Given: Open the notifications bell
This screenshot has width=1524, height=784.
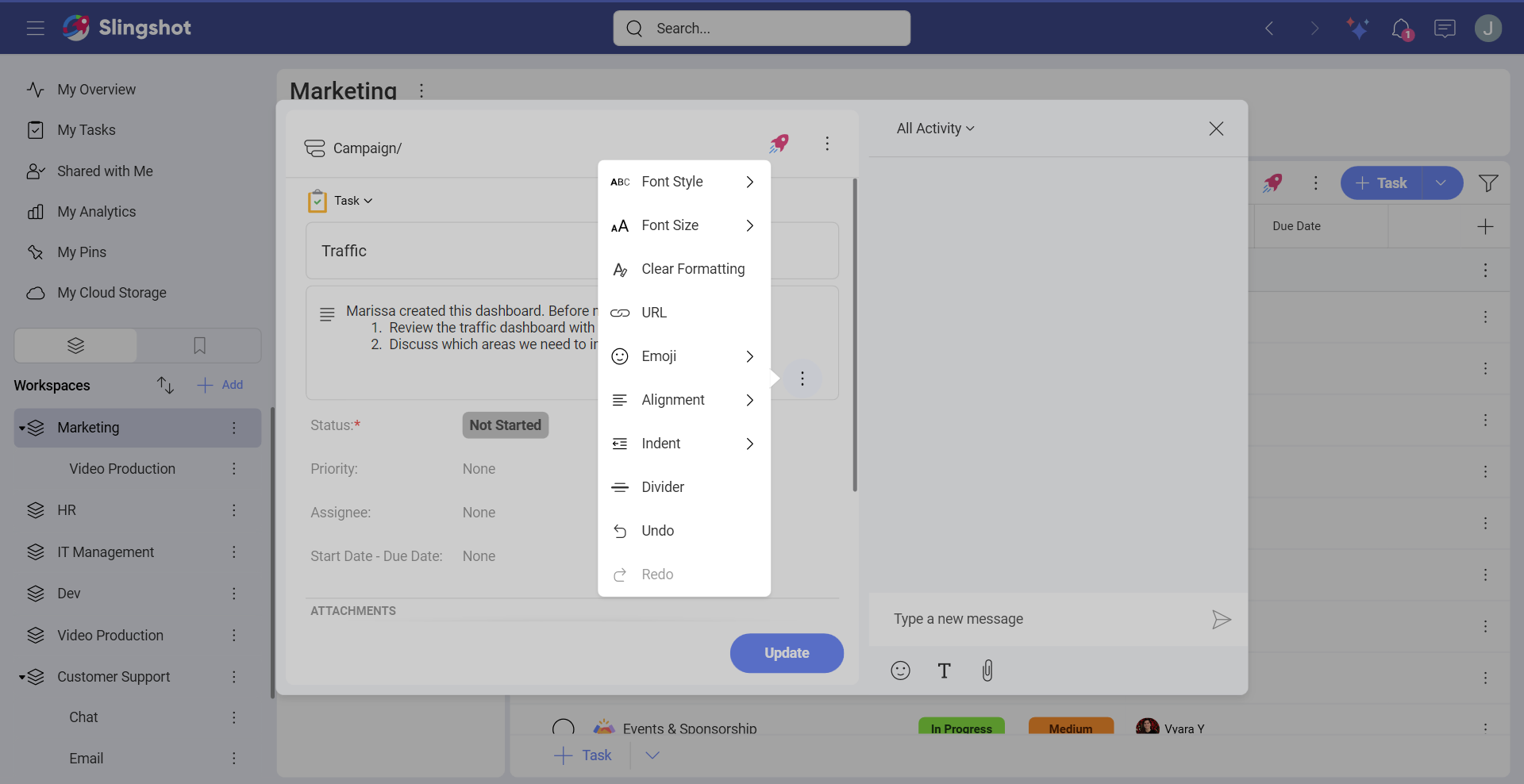Looking at the screenshot, I should (1402, 29).
